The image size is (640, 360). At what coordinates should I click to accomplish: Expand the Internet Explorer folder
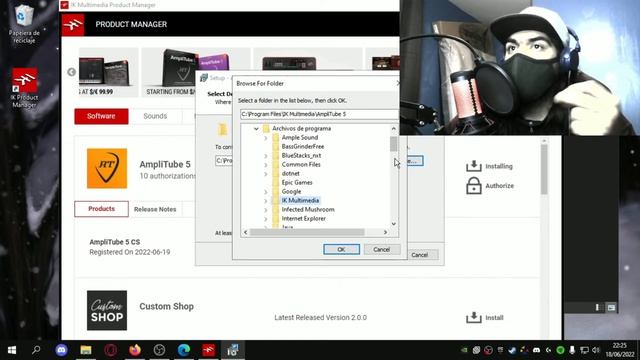(x=265, y=219)
